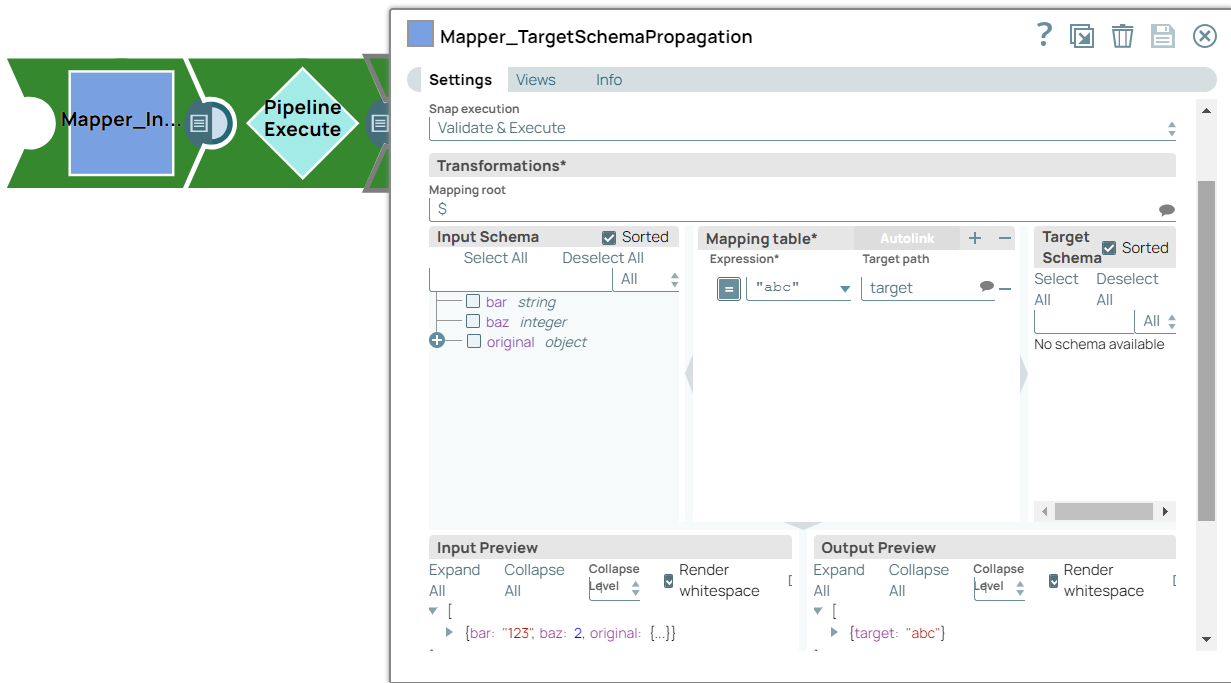Click Select All in Input Schema
The image size is (1231, 683).
(x=495, y=258)
